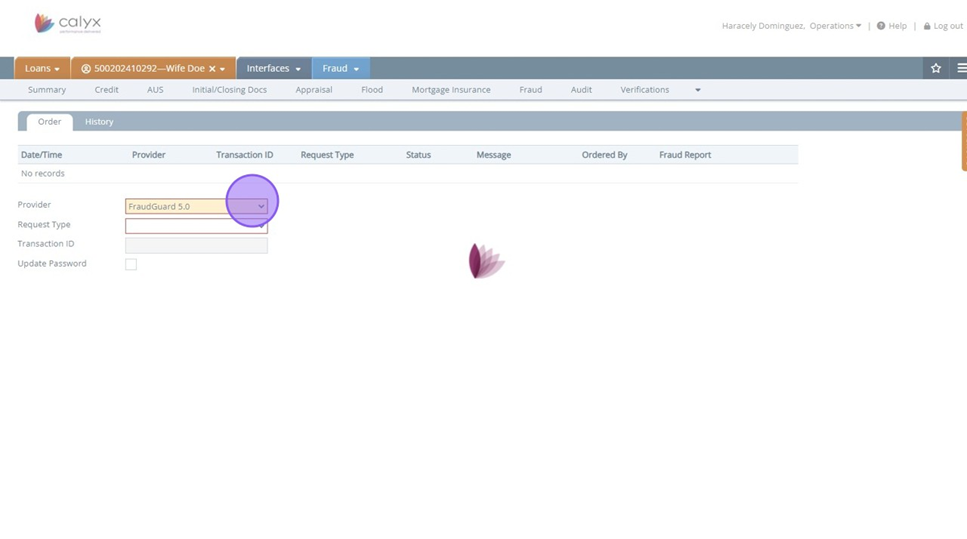Click the Log out lock icon
Viewport: 967px width, 539px height.
(x=927, y=26)
